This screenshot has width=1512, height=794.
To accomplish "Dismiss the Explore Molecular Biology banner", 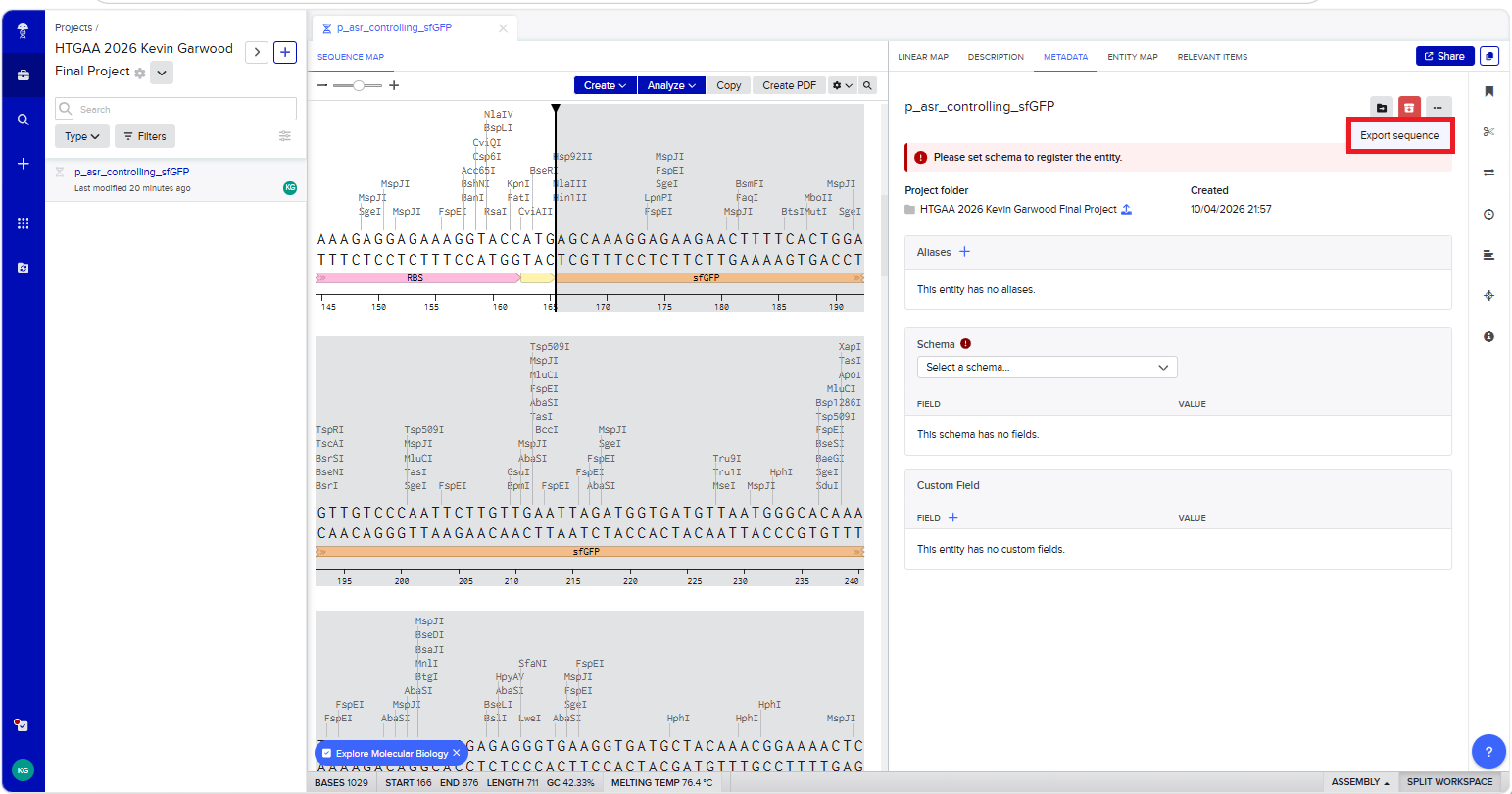I will [x=457, y=753].
